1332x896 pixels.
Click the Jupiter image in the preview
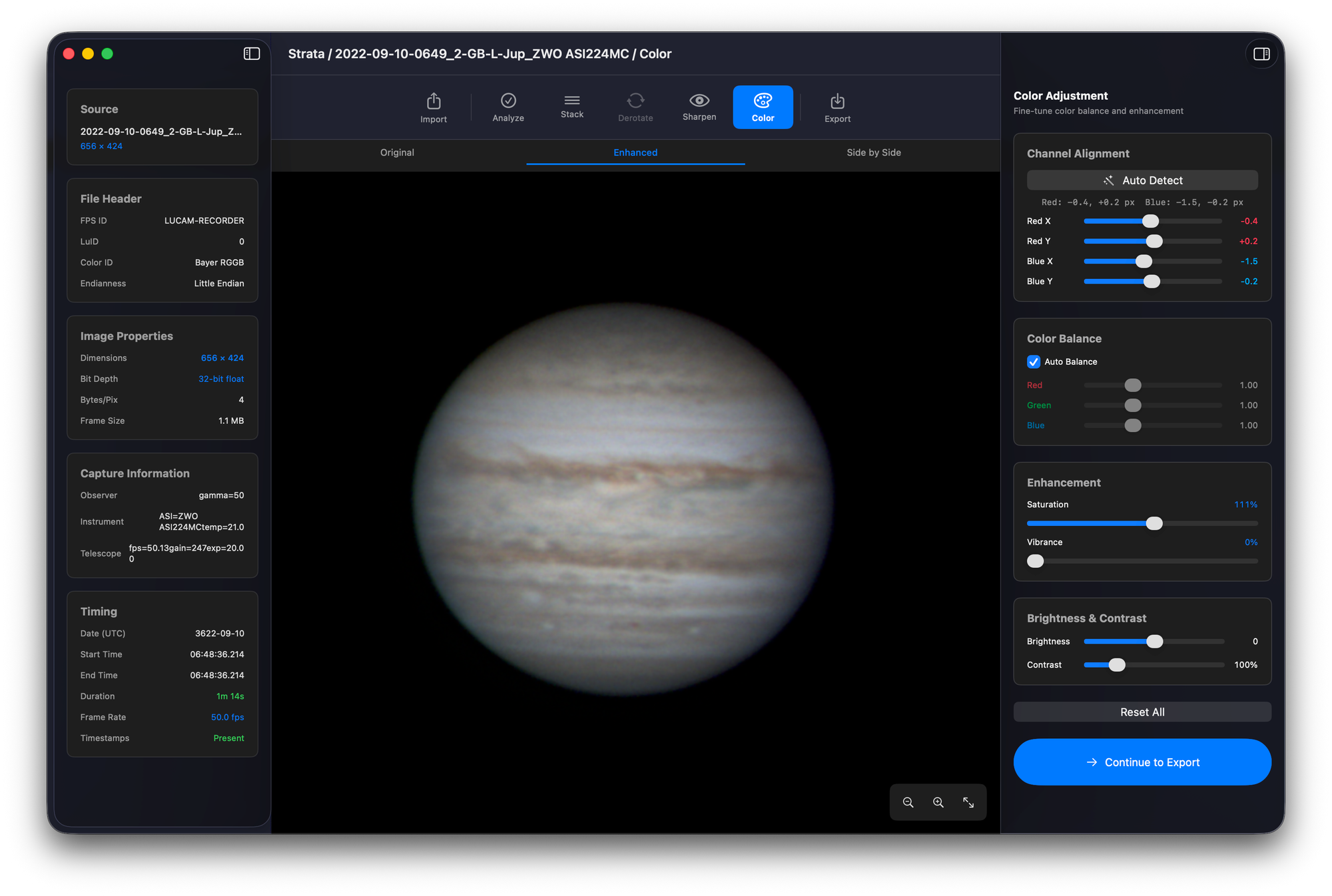(623, 499)
